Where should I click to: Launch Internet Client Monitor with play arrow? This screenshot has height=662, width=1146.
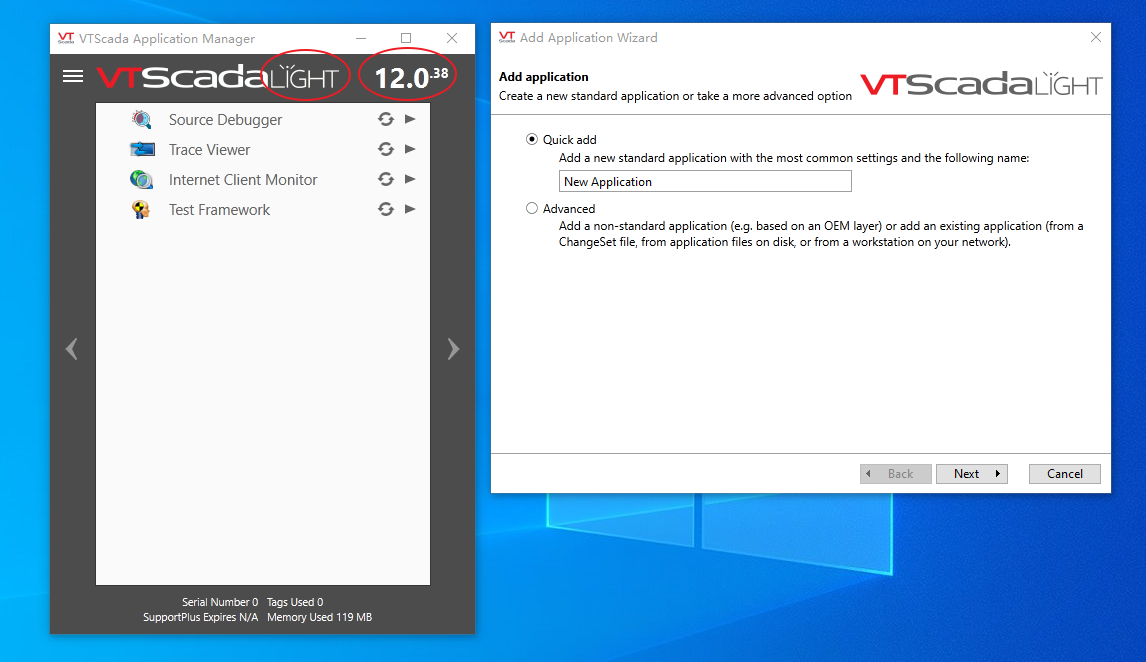coord(410,179)
